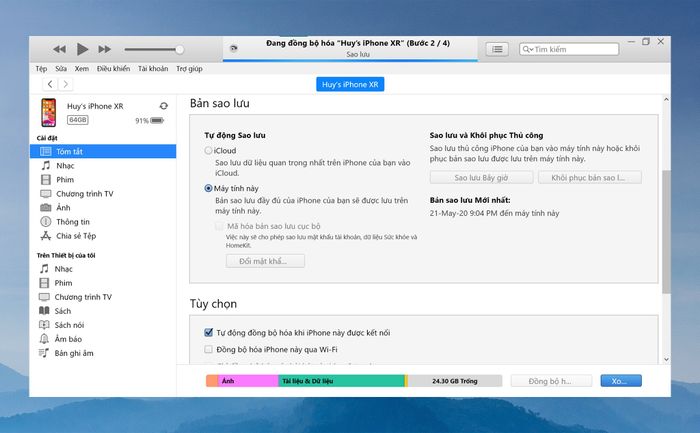Click the green Tài liệu & Dữ liệu segment

click(342, 381)
